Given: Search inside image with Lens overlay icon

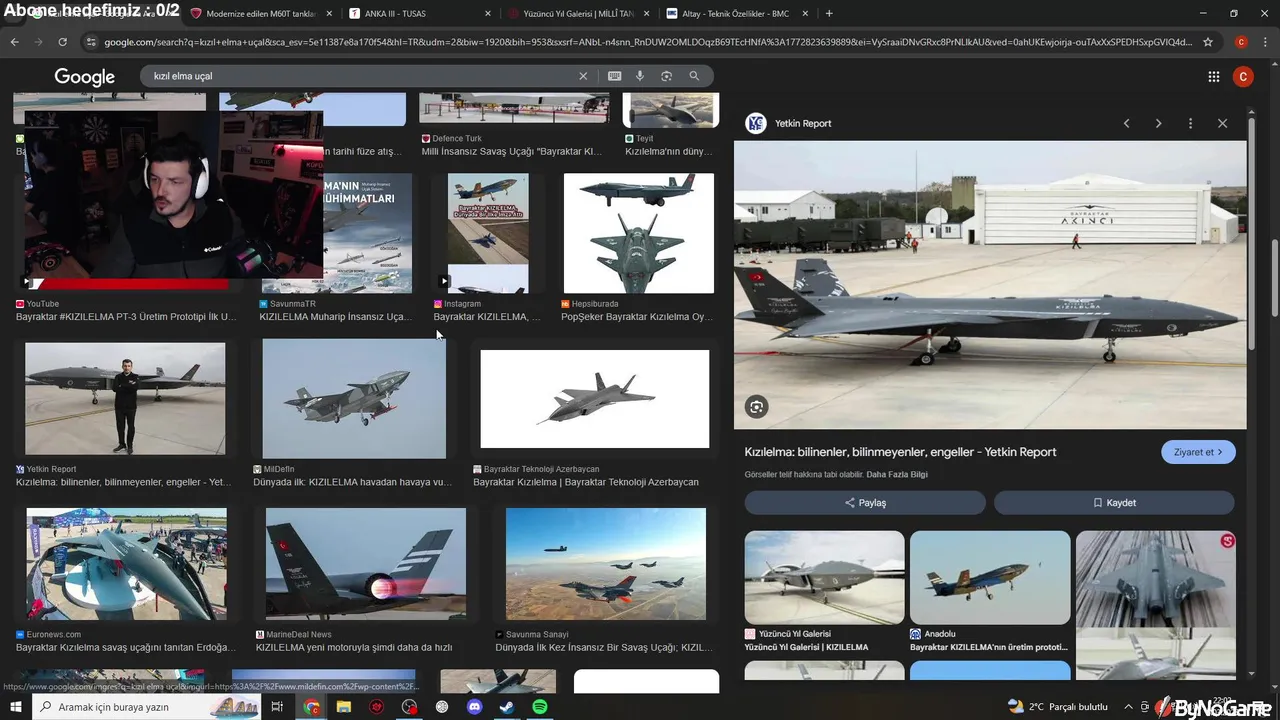Looking at the screenshot, I should (x=756, y=406).
